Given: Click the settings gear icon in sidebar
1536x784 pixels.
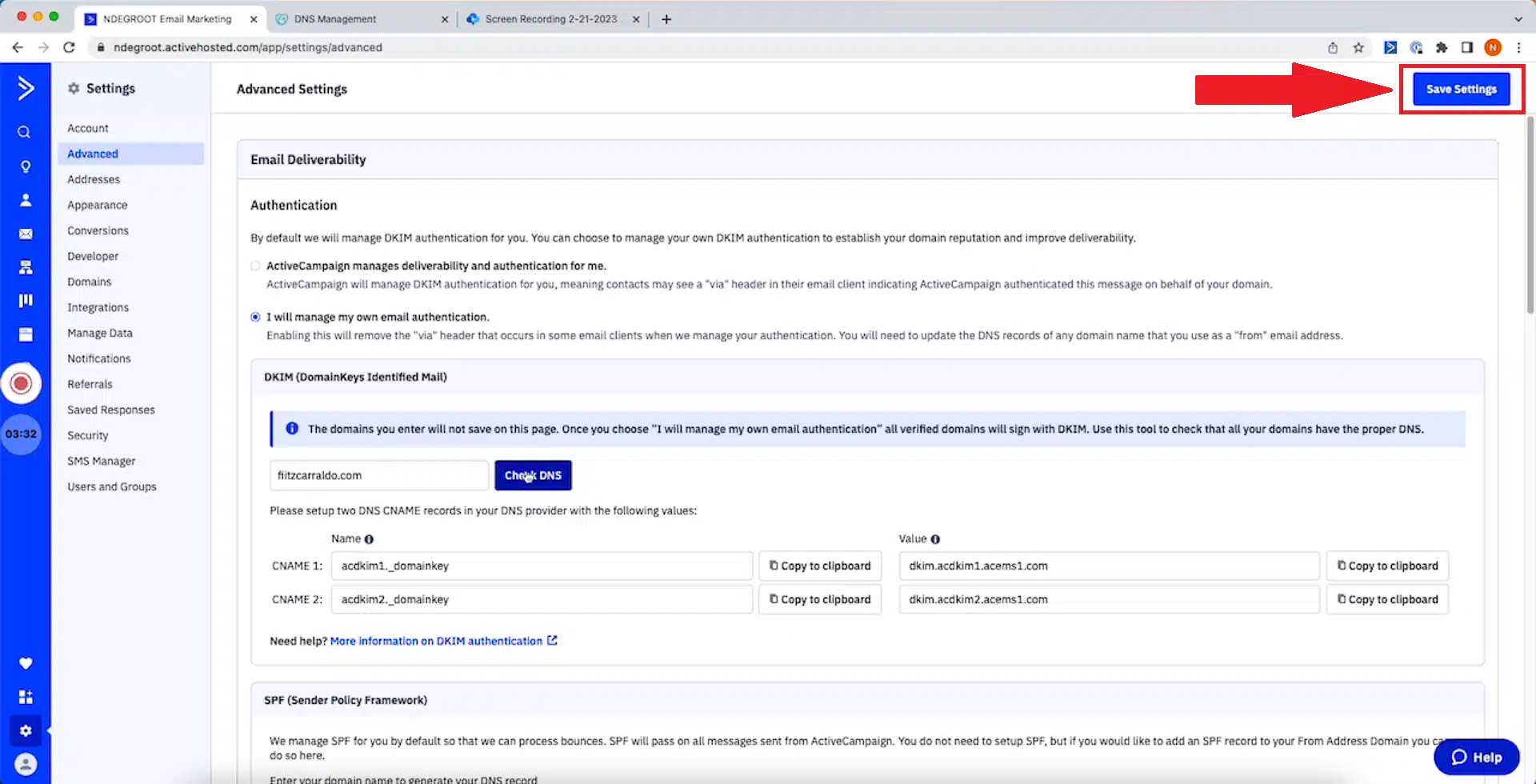Looking at the screenshot, I should pos(26,730).
